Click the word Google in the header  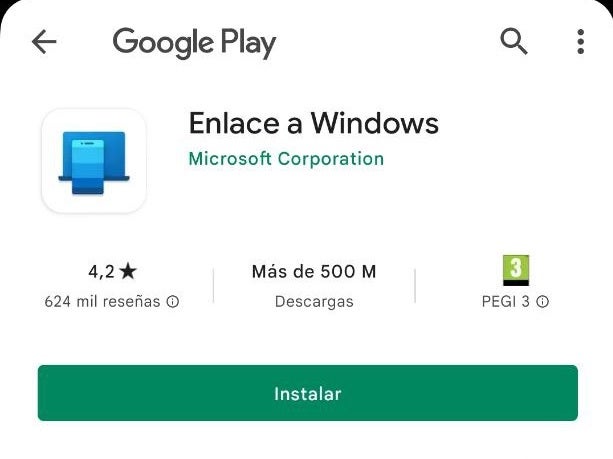163,42
